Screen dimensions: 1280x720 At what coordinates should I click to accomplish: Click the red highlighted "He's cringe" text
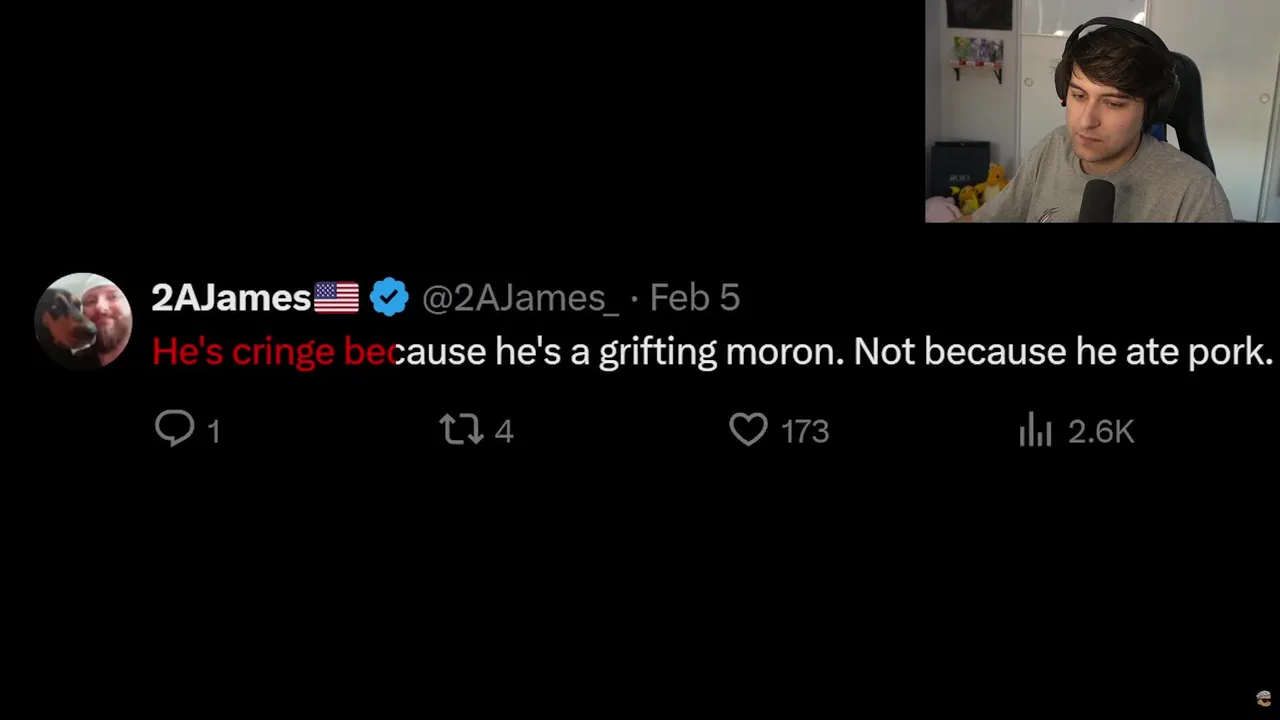click(243, 351)
